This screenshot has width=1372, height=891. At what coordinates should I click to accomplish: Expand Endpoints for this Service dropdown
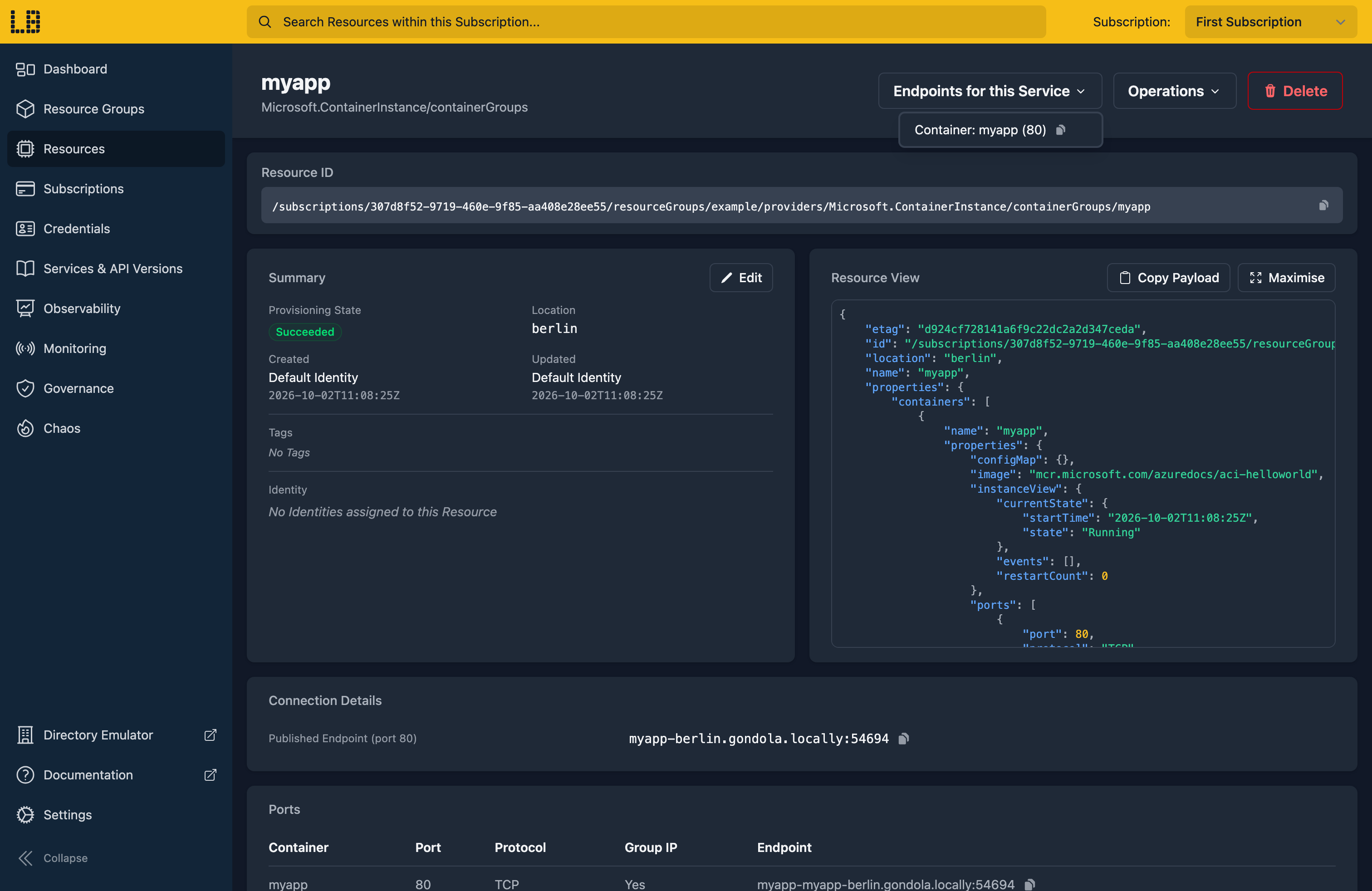click(990, 91)
